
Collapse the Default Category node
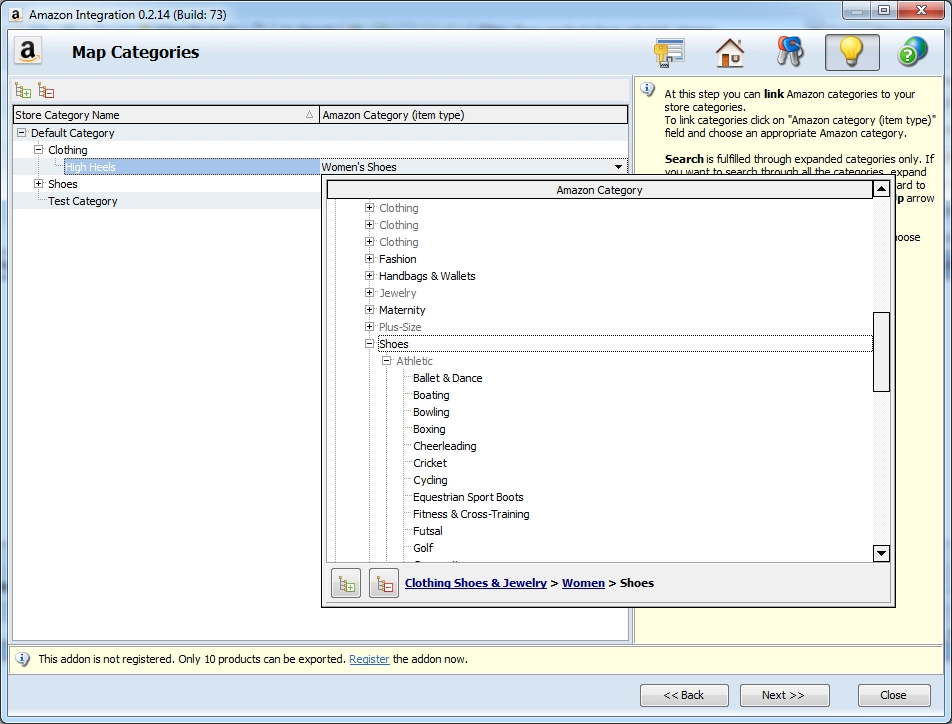22,132
